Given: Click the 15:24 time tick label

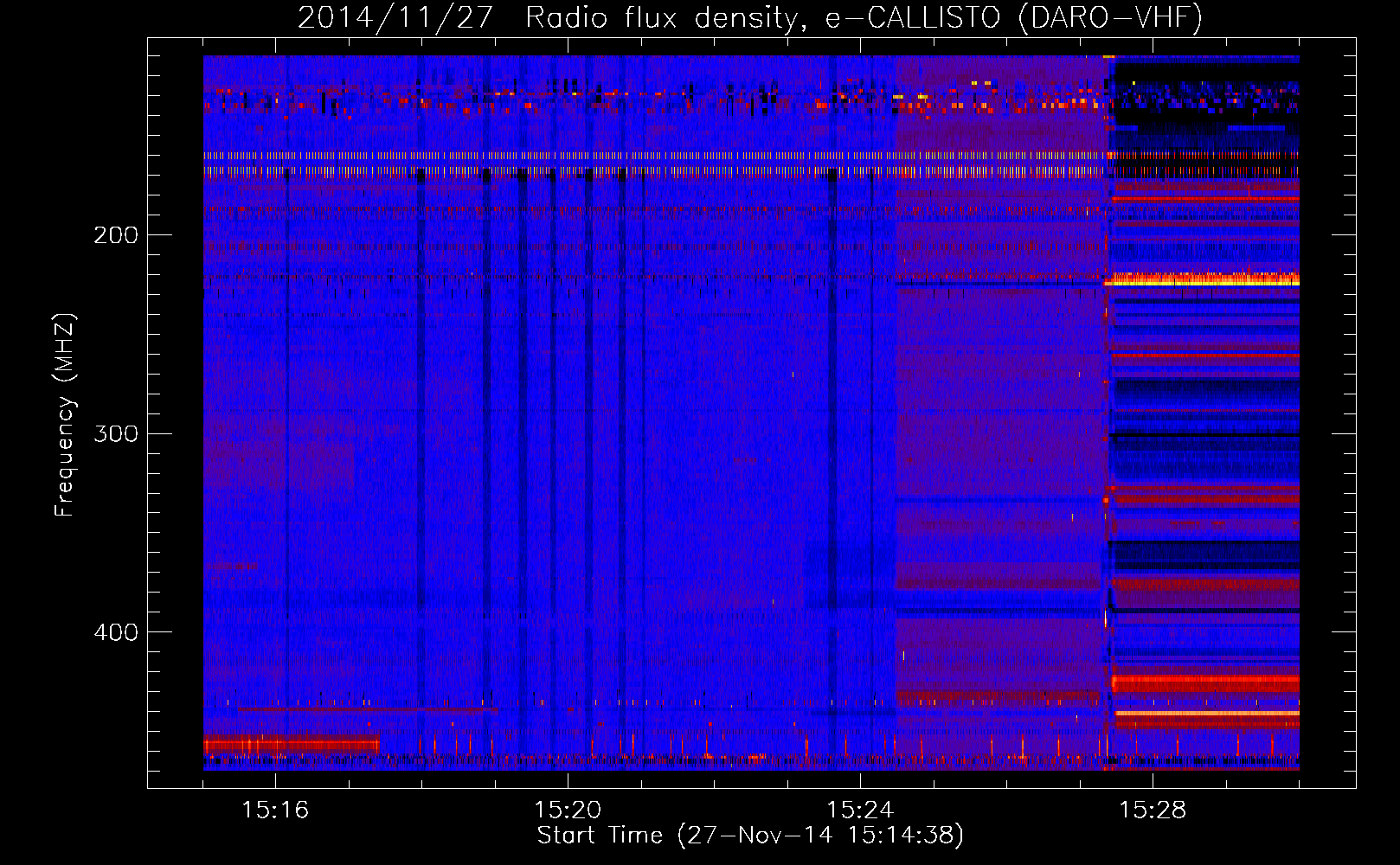Looking at the screenshot, I should tap(860, 811).
